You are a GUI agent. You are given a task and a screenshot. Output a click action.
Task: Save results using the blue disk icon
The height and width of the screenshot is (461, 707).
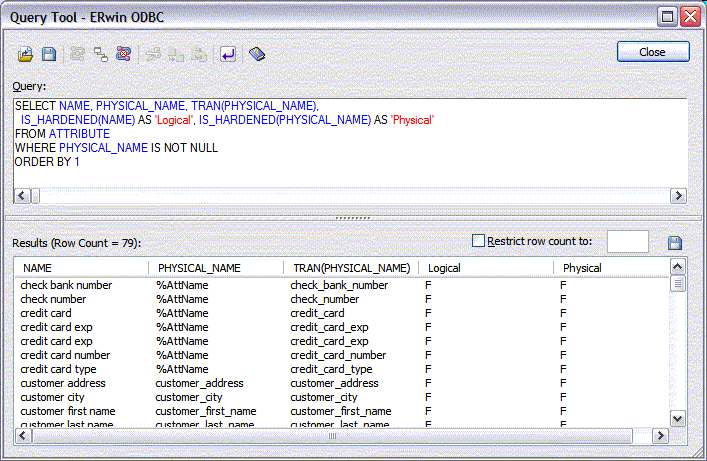click(675, 243)
